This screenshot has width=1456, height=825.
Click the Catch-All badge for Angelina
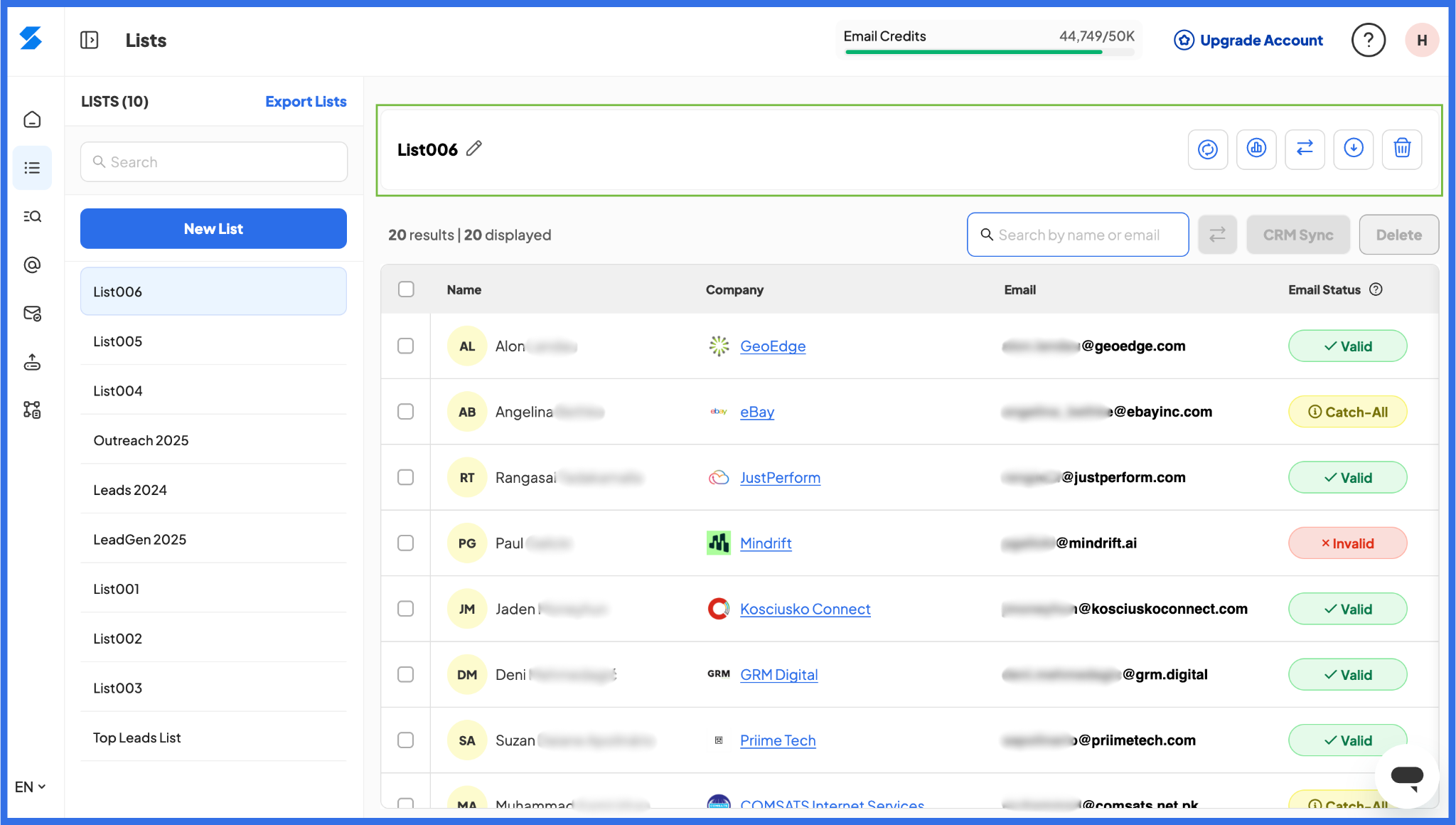pos(1347,412)
